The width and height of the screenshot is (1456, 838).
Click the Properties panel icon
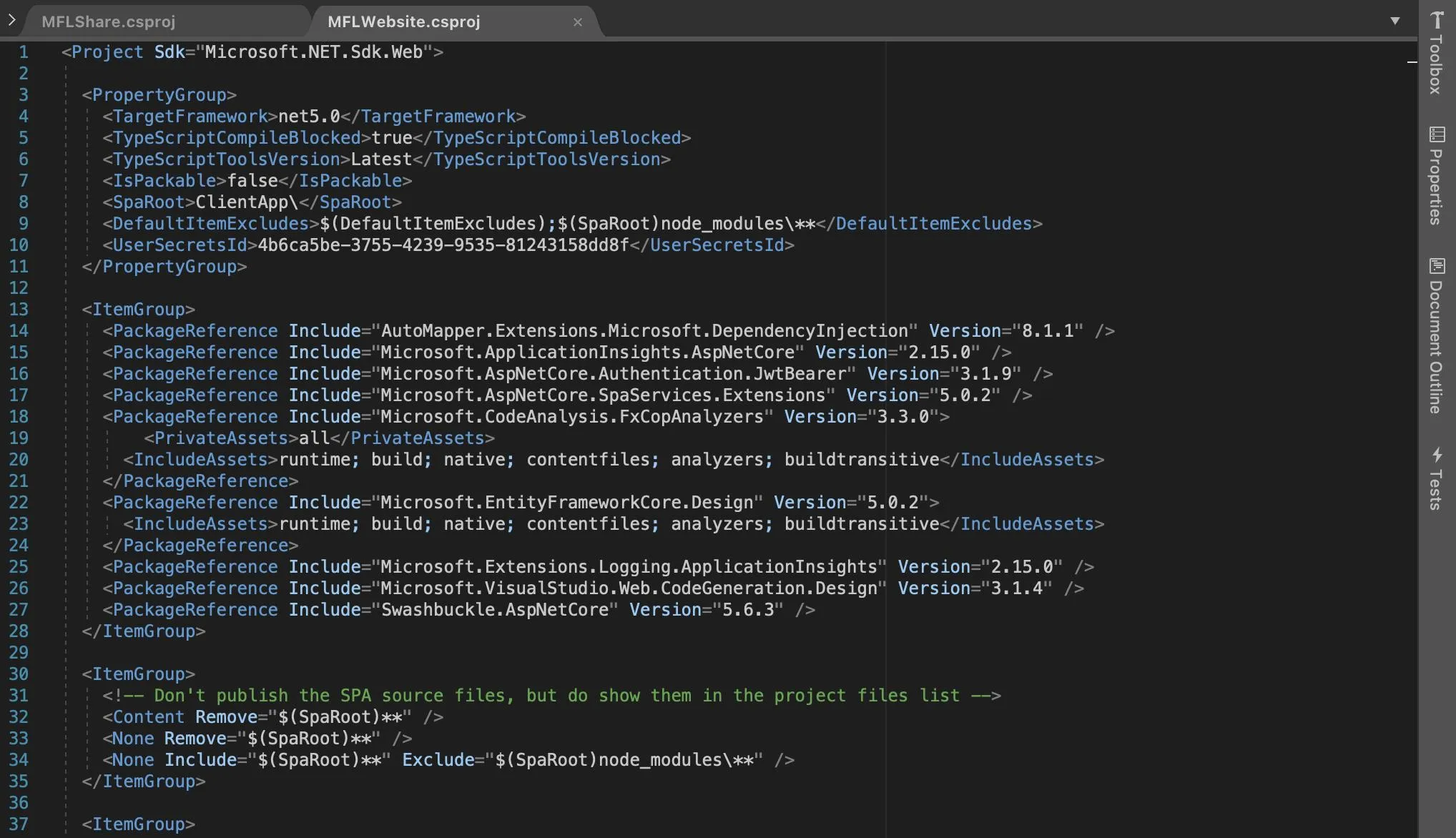point(1437,134)
